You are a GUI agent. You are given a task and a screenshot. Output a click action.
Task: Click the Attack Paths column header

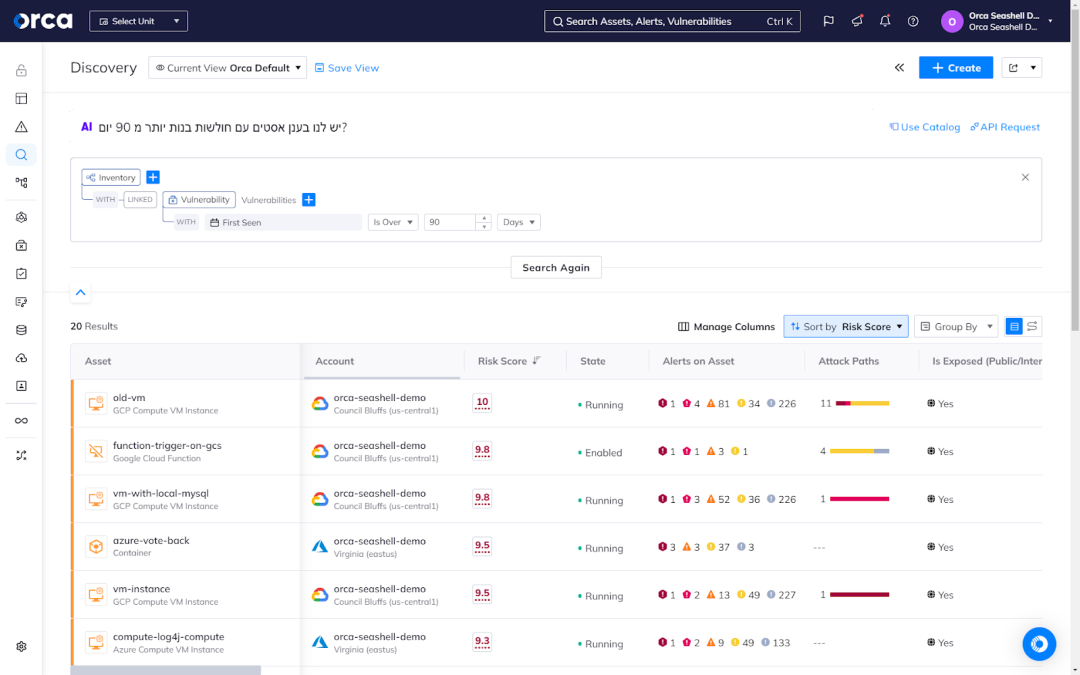849,361
